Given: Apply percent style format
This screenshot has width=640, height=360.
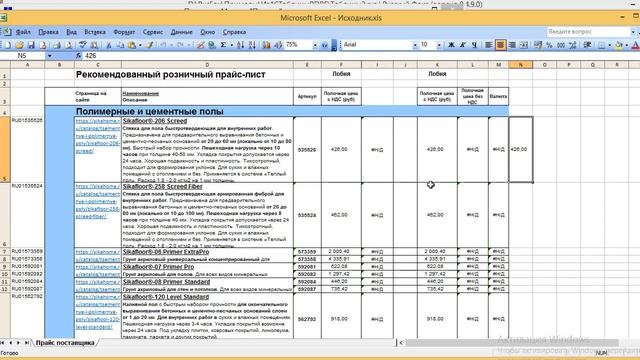Looking at the screenshot, I should point(549,45).
